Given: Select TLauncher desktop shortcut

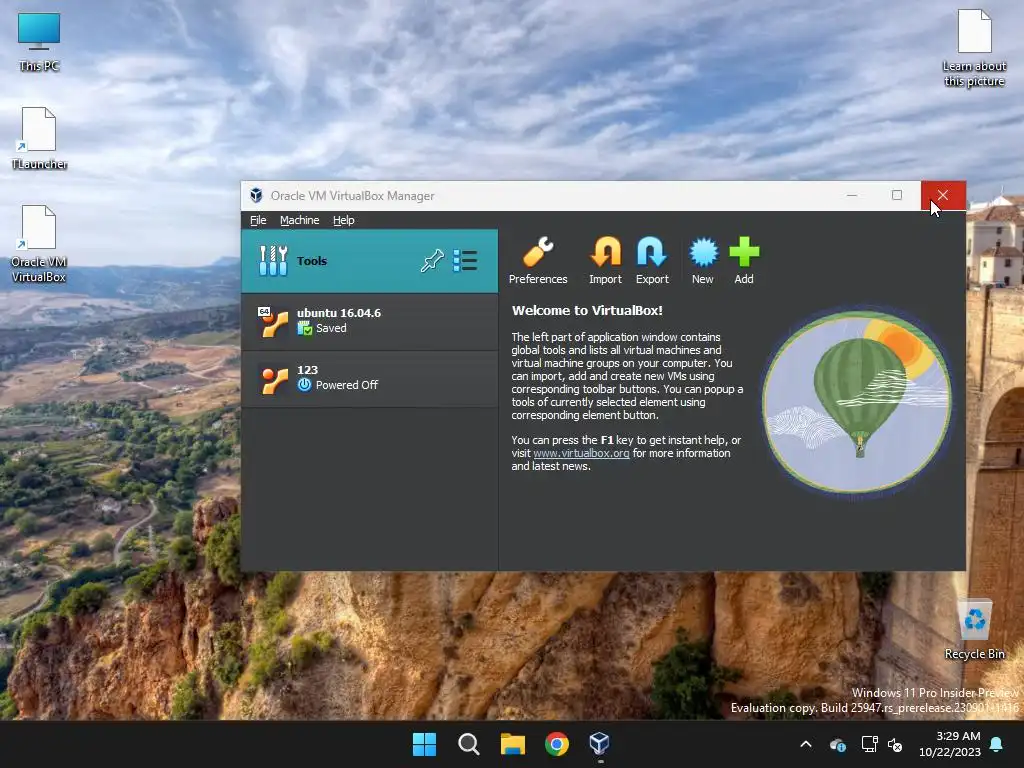Looking at the screenshot, I should (x=39, y=138).
